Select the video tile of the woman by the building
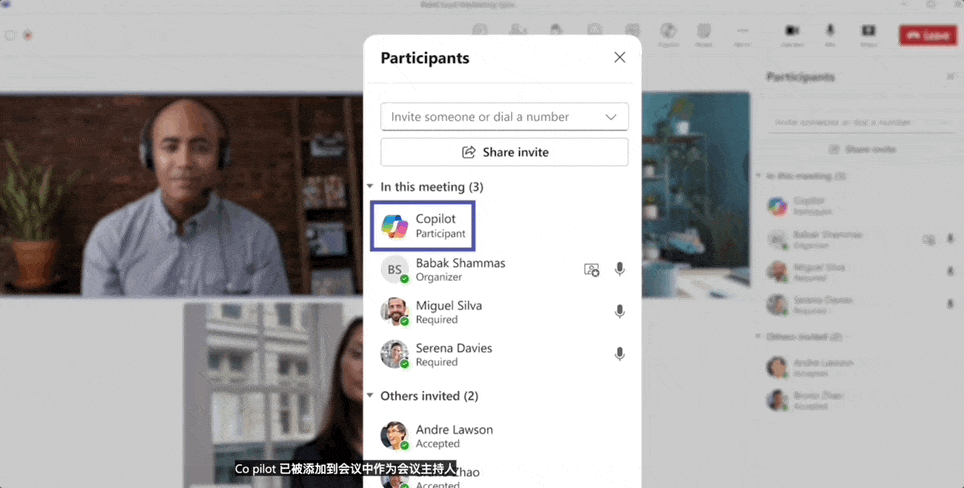964x488 pixels. click(x=273, y=395)
